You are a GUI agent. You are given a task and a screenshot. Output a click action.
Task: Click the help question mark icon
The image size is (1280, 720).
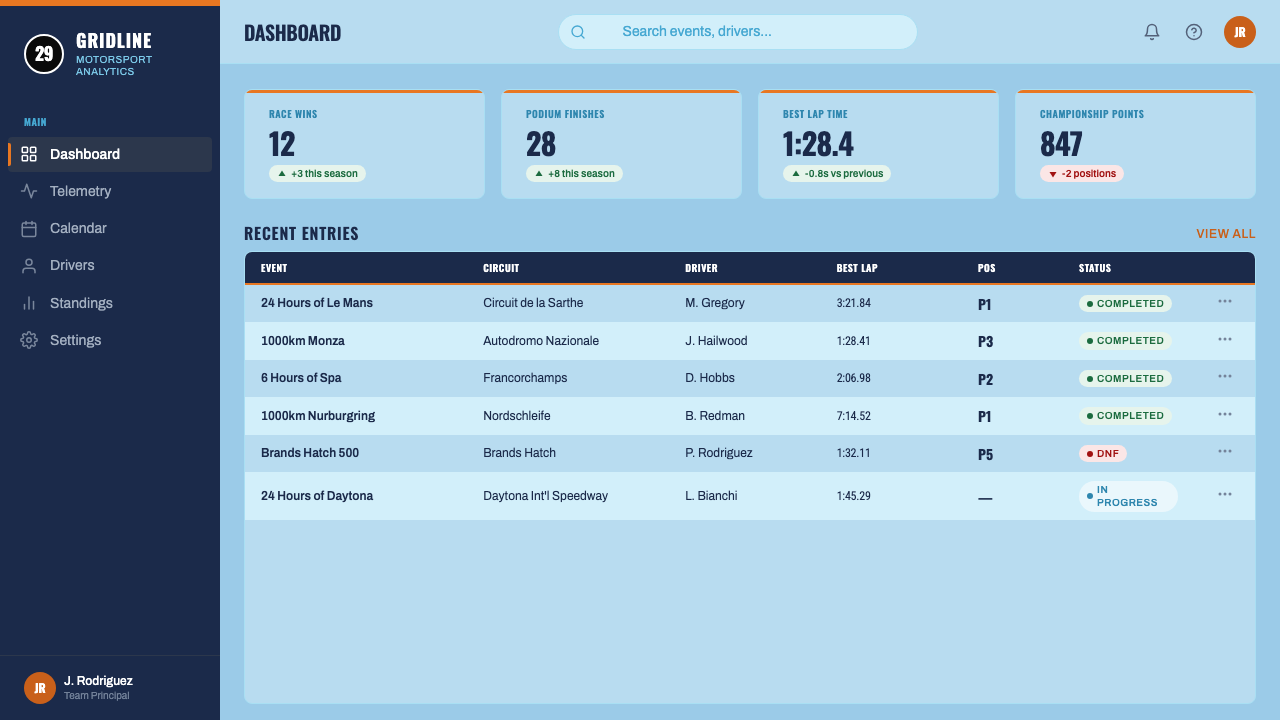(x=1194, y=32)
